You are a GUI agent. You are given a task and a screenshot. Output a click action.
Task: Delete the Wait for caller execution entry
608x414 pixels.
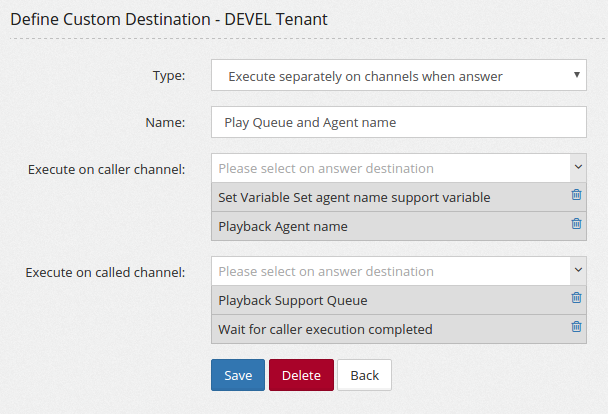[576, 327]
